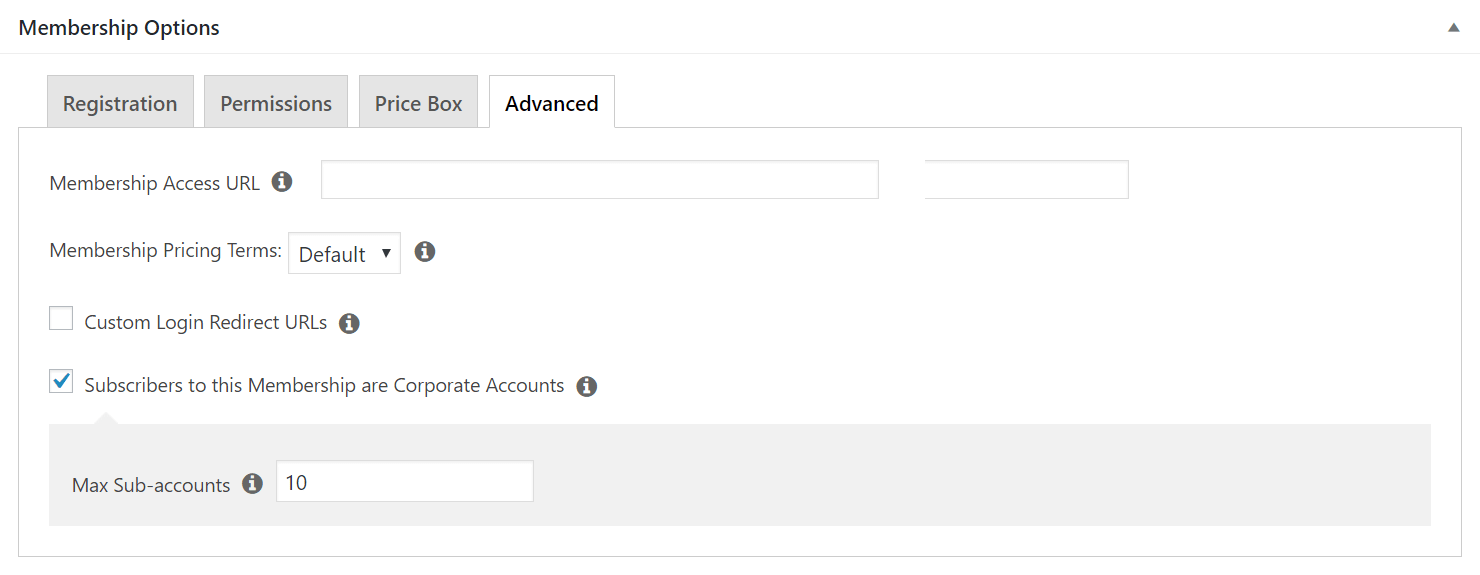This screenshot has width=1480, height=575.
Task: Show help for Custom Login Redirect URLs
Action: tap(349, 324)
